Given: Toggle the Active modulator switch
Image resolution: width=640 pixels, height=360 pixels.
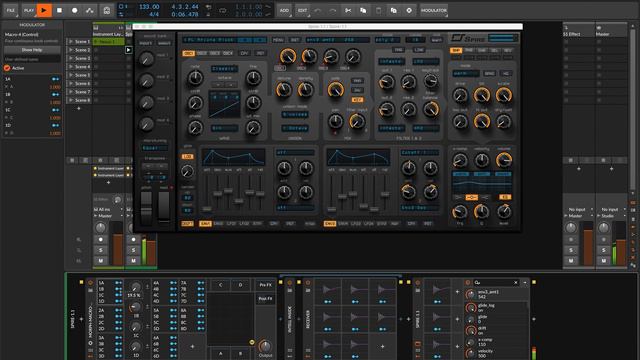Looking at the screenshot, I should click(7, 68).
